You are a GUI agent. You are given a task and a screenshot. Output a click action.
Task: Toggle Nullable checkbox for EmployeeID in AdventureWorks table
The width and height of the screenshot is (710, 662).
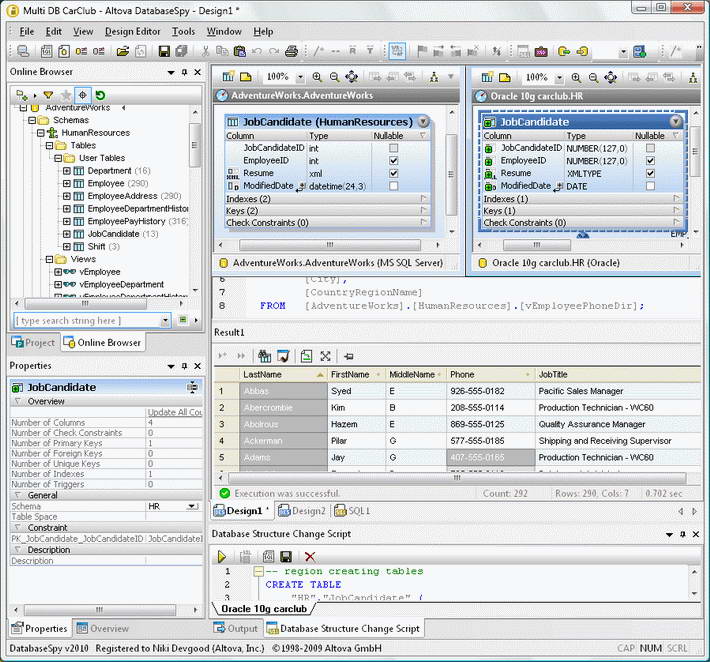tap(393, 160)
